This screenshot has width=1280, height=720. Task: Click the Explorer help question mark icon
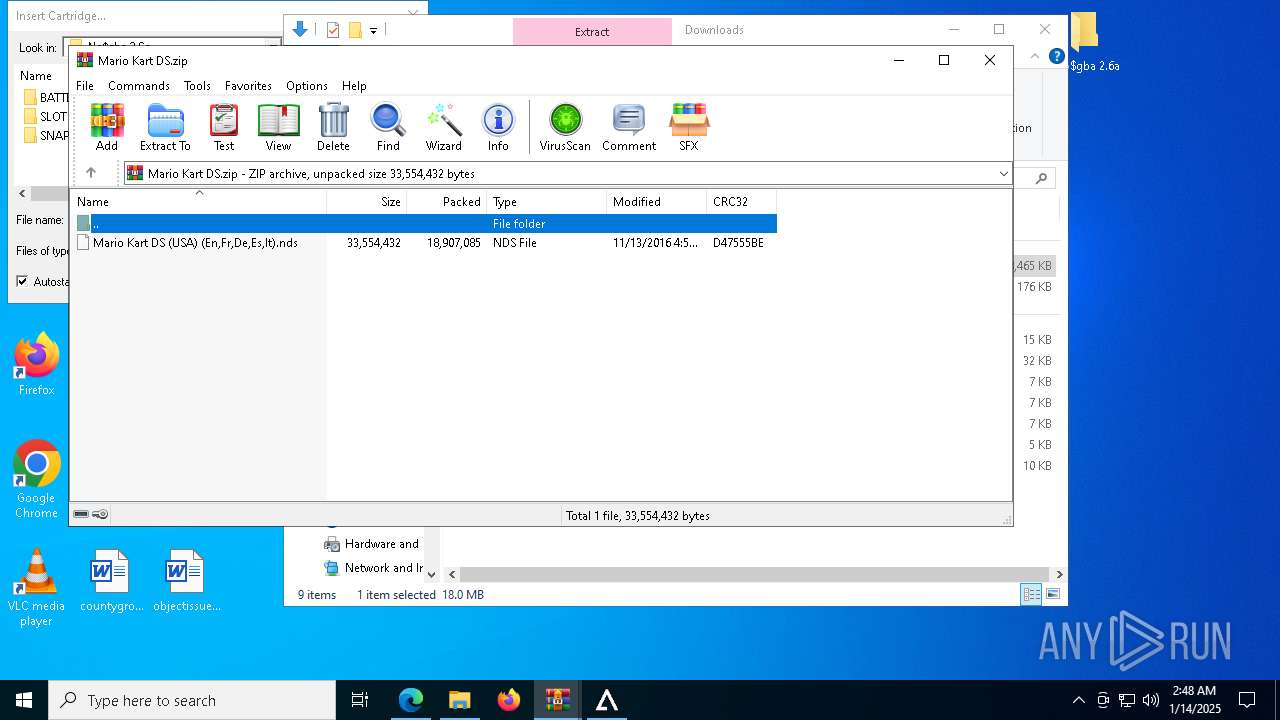coord(1056,56)
